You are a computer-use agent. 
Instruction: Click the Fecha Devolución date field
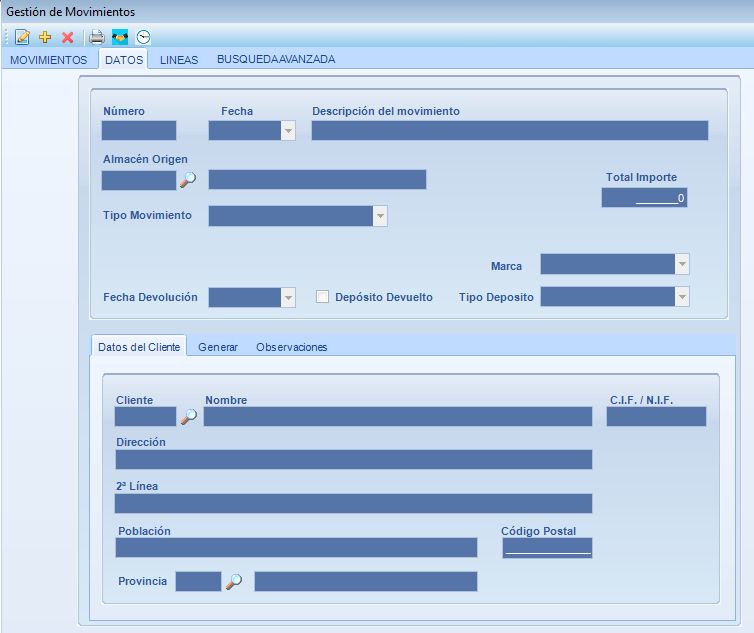245,297
